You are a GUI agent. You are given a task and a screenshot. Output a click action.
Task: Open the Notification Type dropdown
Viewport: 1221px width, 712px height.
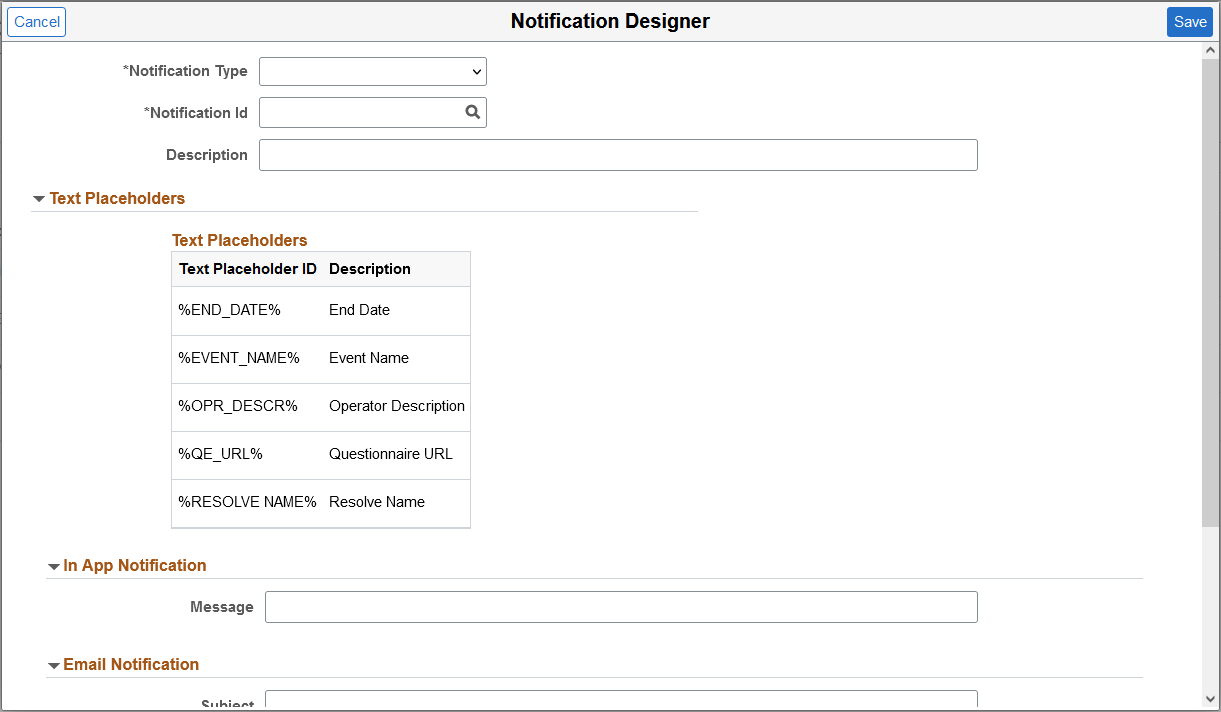[373, 71]
